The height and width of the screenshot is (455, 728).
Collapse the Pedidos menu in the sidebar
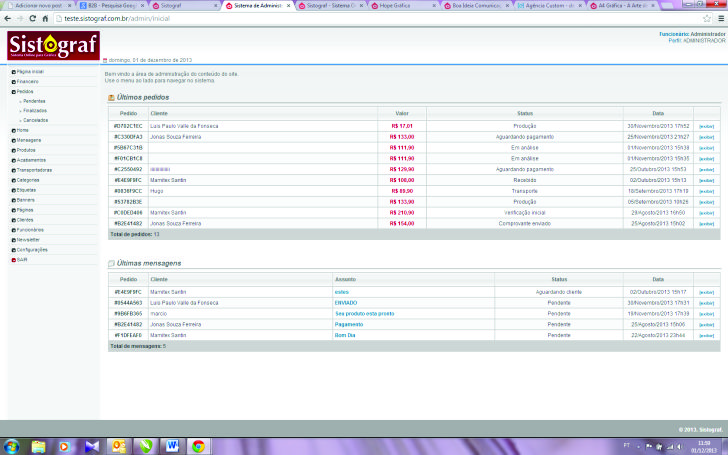click(24, 91)
